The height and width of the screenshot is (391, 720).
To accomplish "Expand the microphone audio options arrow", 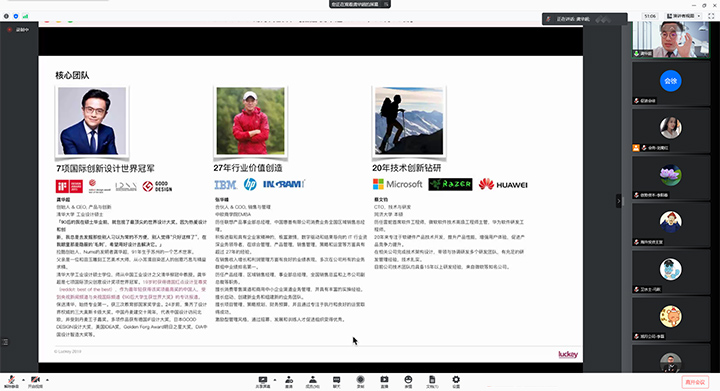I will click(23, 380).
